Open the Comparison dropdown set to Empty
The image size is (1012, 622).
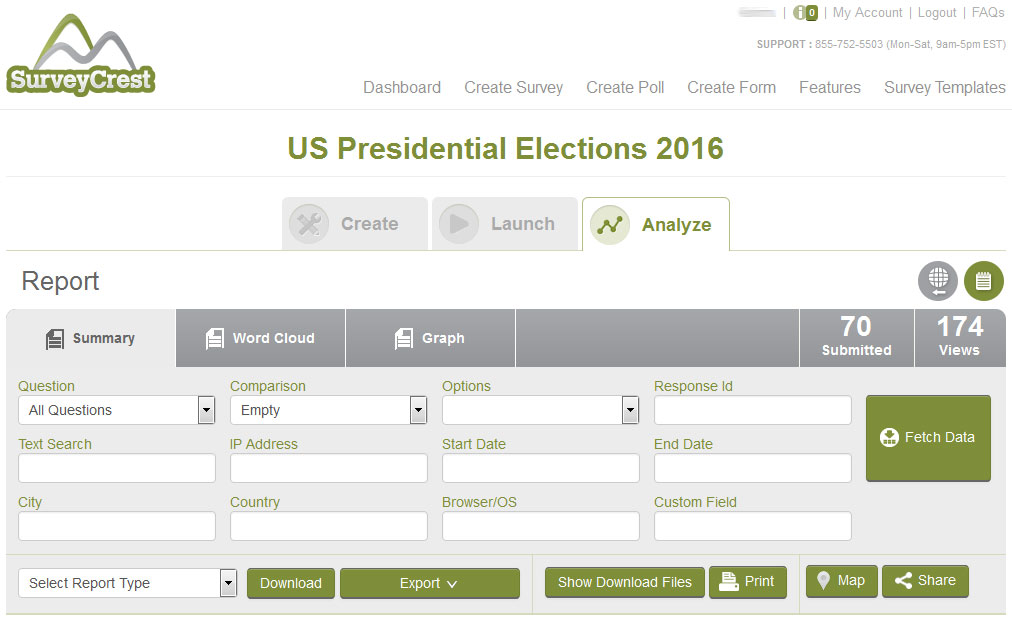[x=329, y=410]
